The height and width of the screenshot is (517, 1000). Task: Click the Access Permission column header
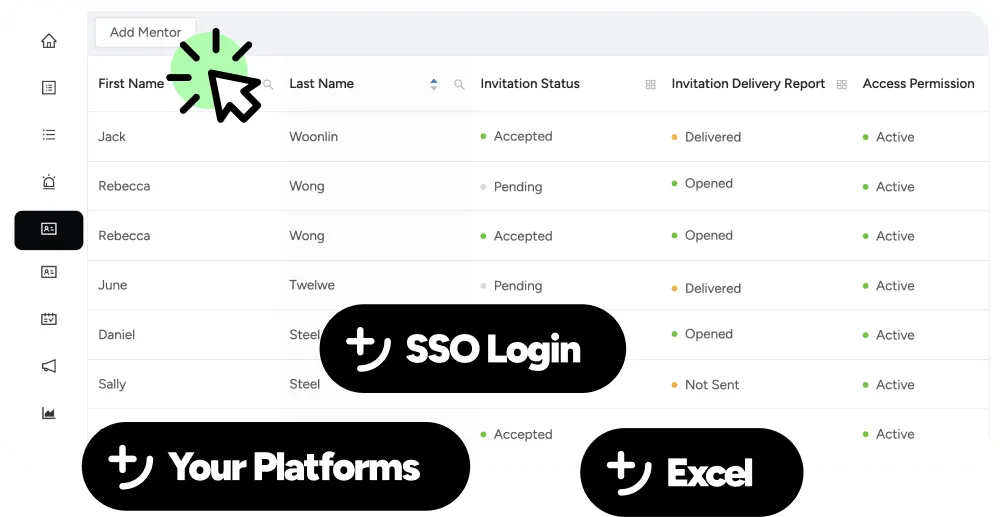click(918, 84)
